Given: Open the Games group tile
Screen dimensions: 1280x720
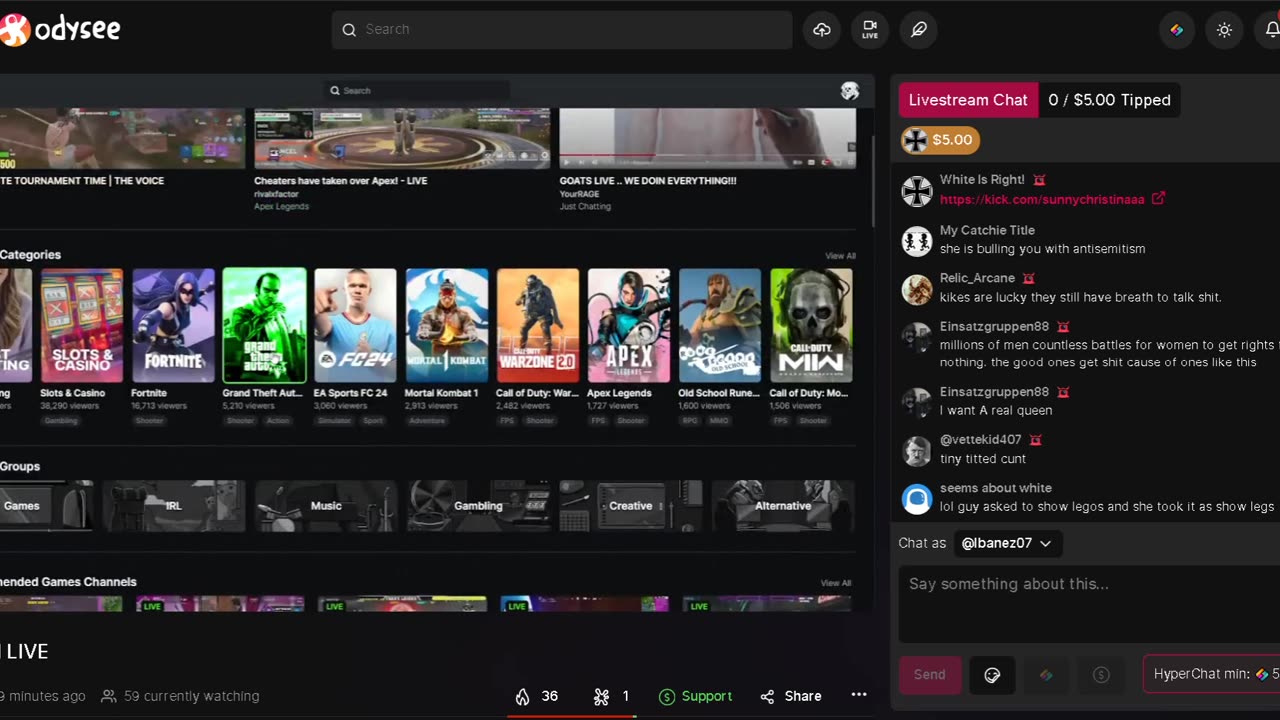Looking at the screenshot, I should [x=46, y=506].
